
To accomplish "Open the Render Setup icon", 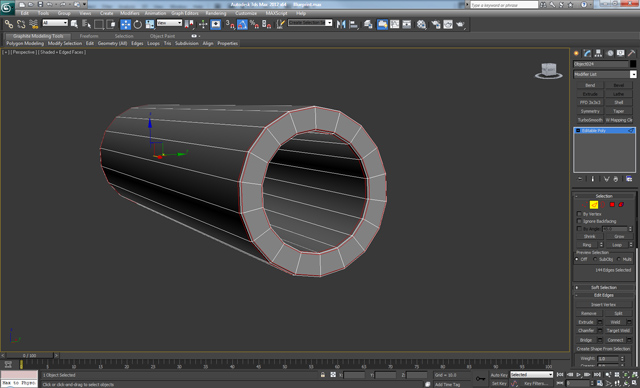I will pyautogui.click(x=436, y=24).
